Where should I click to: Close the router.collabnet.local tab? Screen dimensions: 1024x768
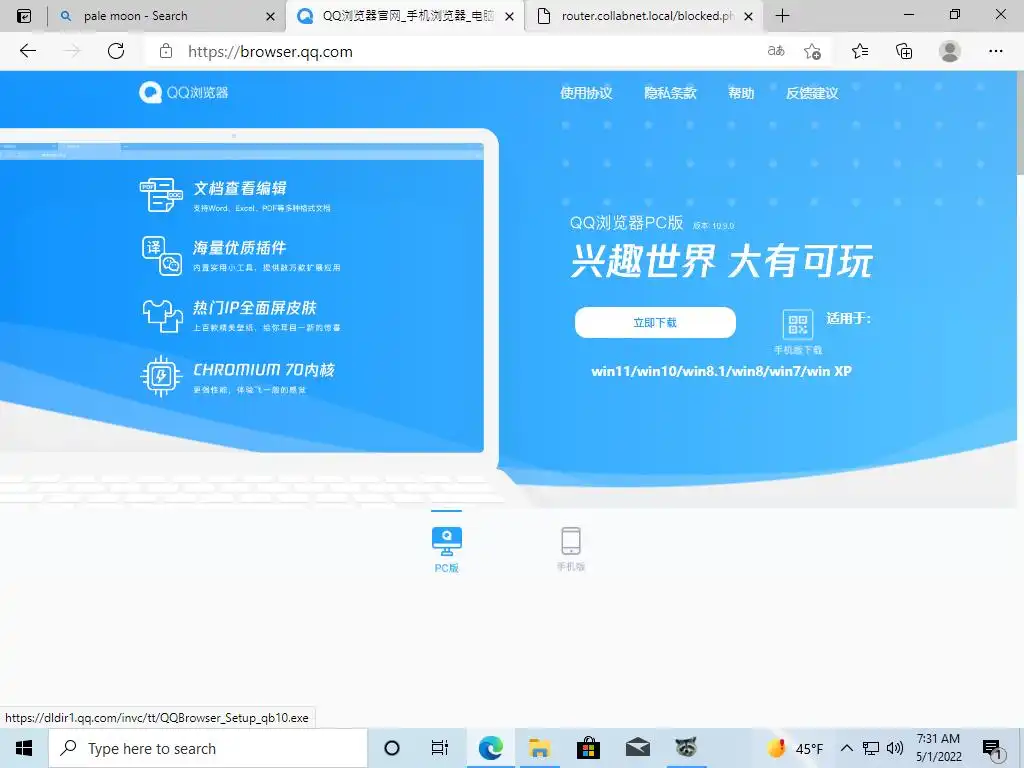coord(749,16)
